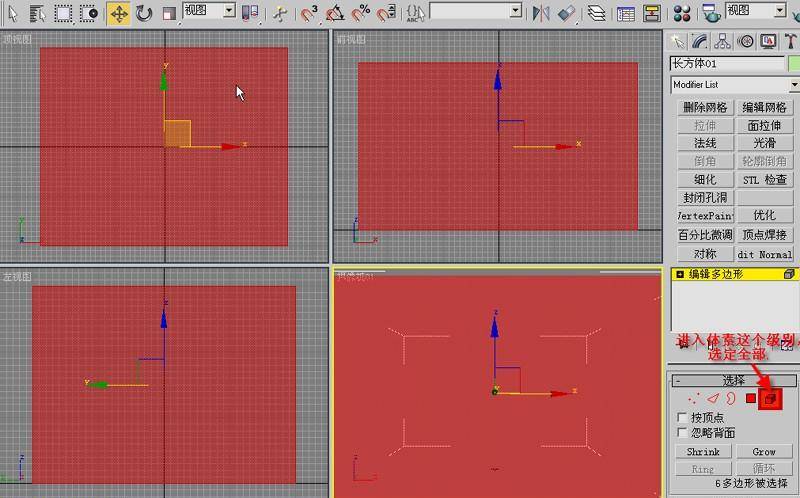This screenshot has width=800, height=498.
Task: Select the Polygon sub-object level icon
Action: 751,399
